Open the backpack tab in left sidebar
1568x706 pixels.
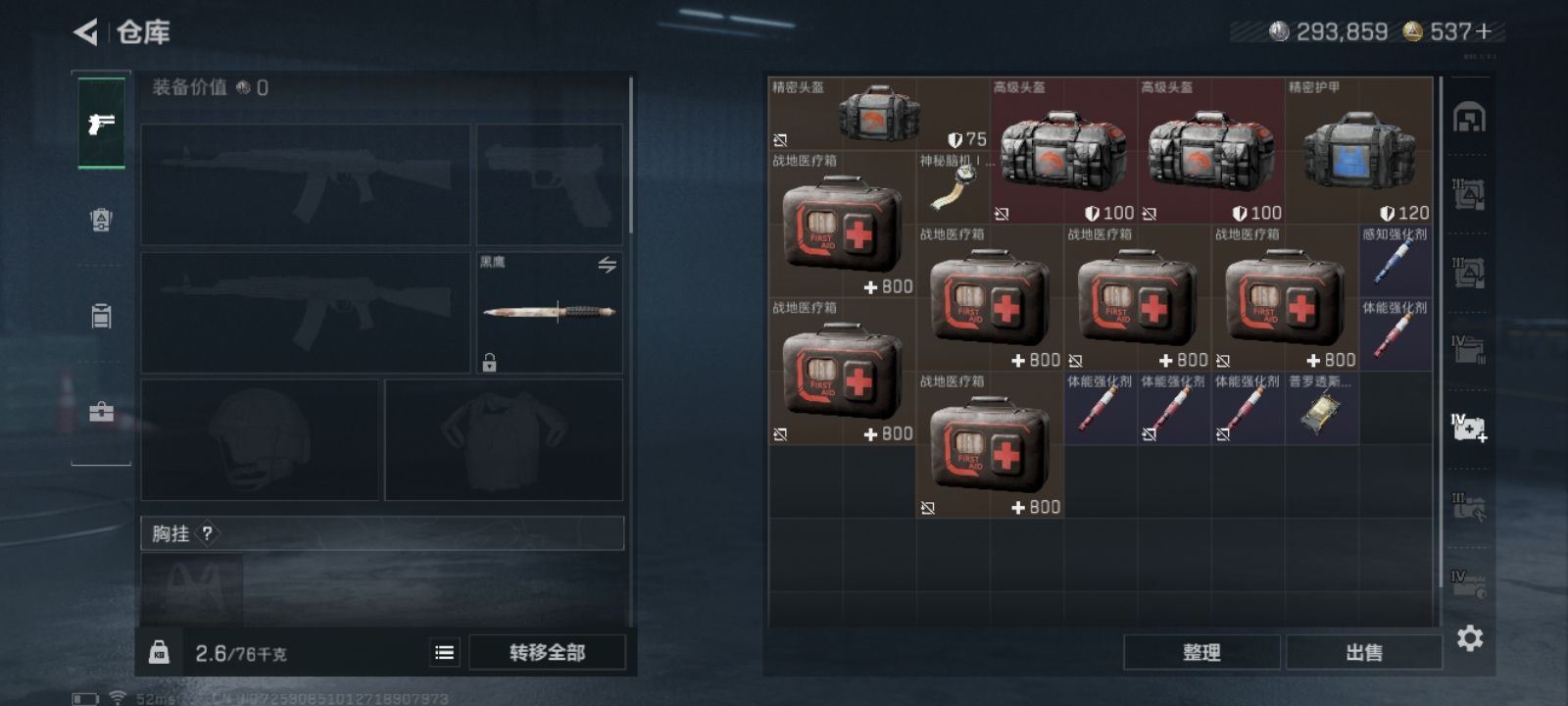click(101, 316)
